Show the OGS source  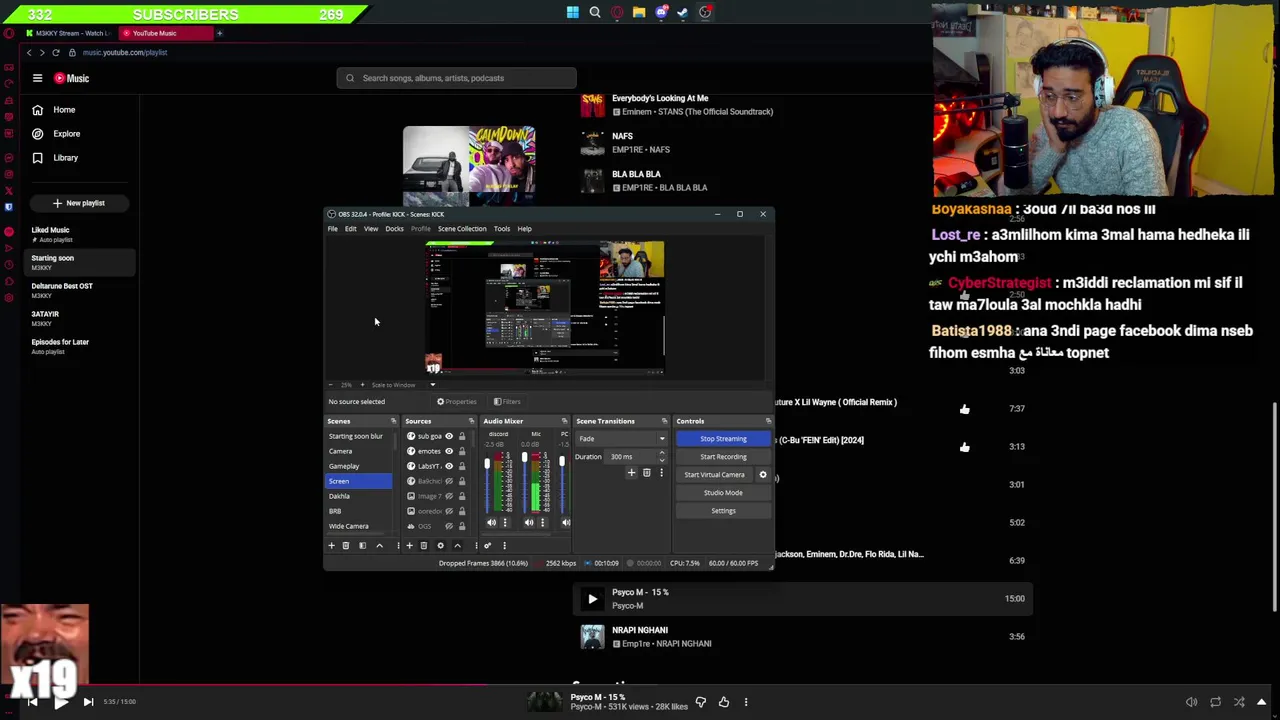click(x=448, y=526)
